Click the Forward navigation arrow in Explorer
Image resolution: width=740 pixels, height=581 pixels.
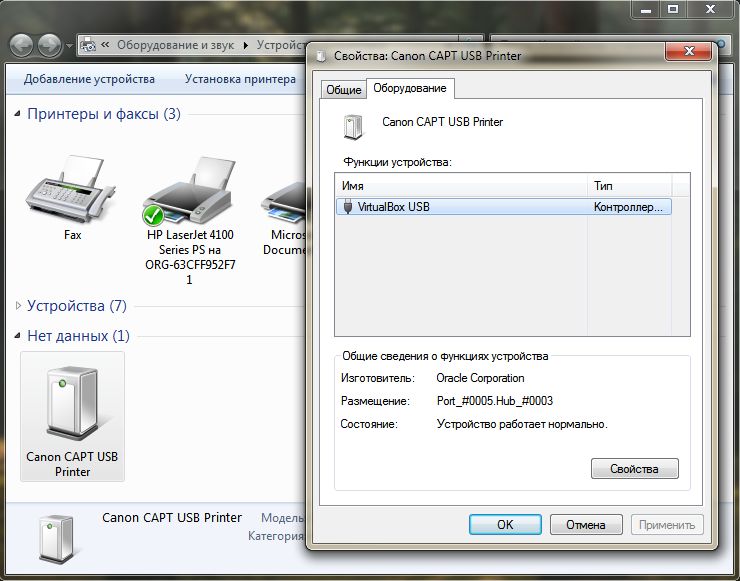[50, 46]
